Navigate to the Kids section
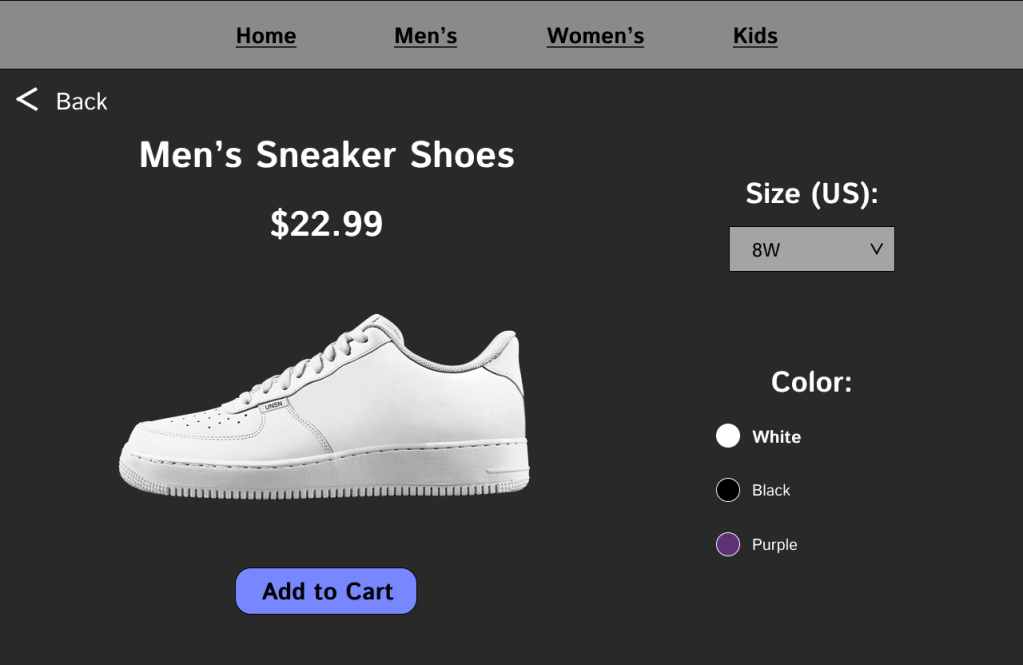Image resolution: width=1023 pixels, height=665 pixels. (x=755, y=36)
